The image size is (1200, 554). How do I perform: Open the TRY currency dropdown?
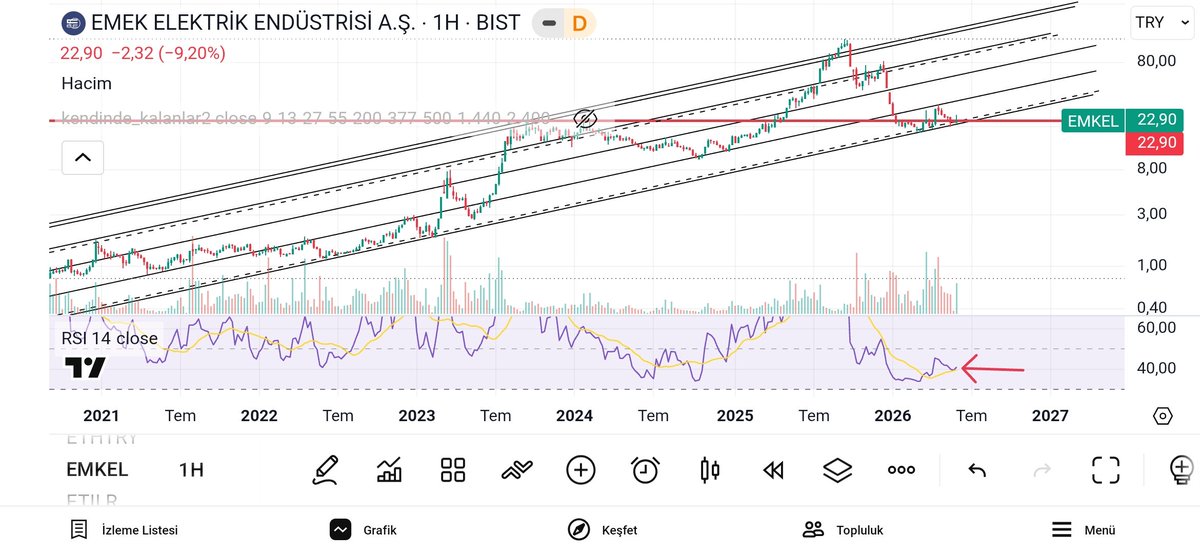(x=1161, y=22)
